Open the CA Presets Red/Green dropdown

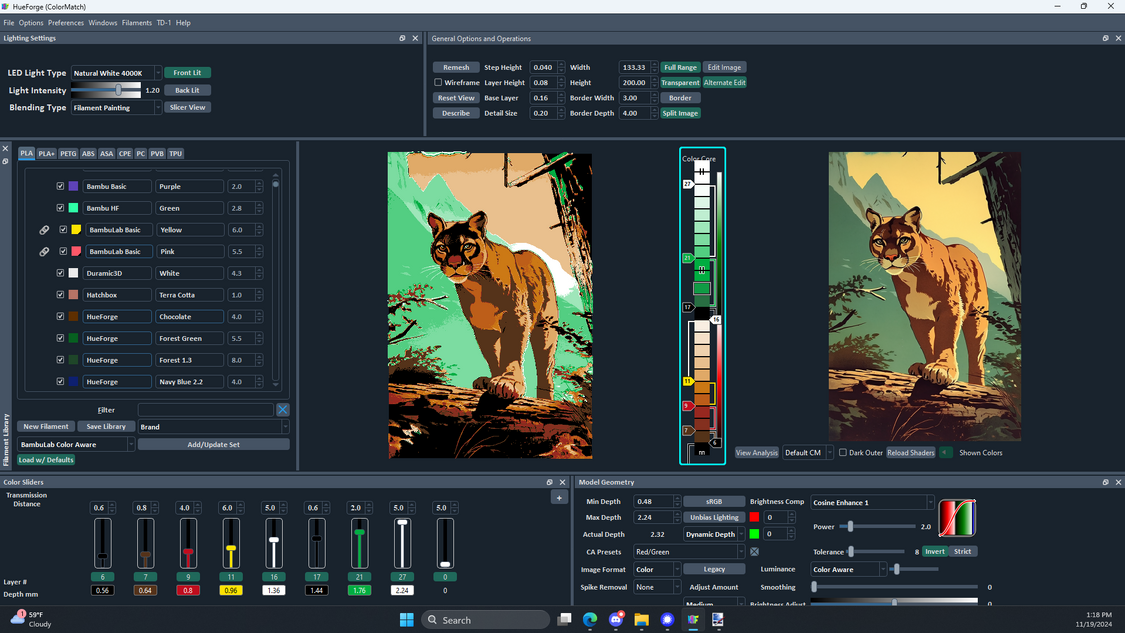click(690, 551)
